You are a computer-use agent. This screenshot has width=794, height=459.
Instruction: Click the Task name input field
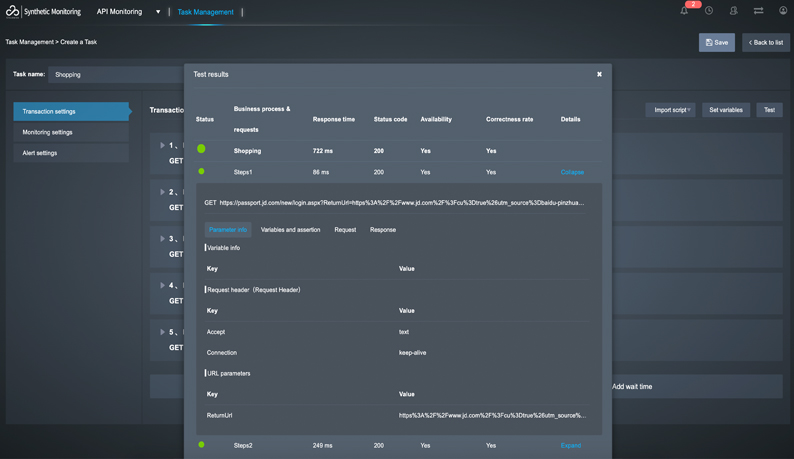(x=116, y=74)
